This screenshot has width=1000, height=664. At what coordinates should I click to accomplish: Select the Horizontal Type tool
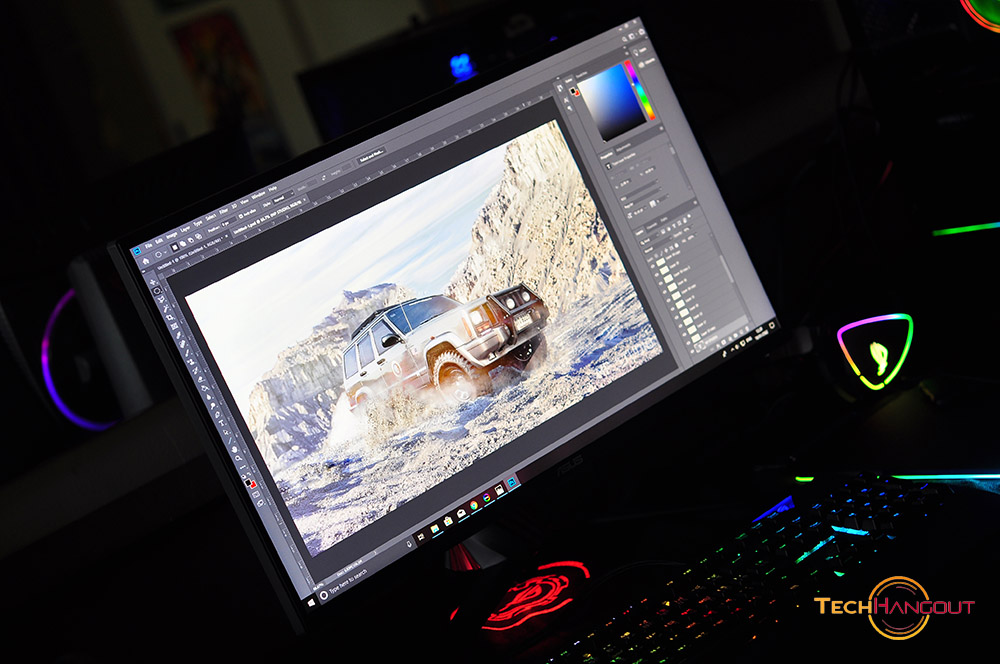221,423
